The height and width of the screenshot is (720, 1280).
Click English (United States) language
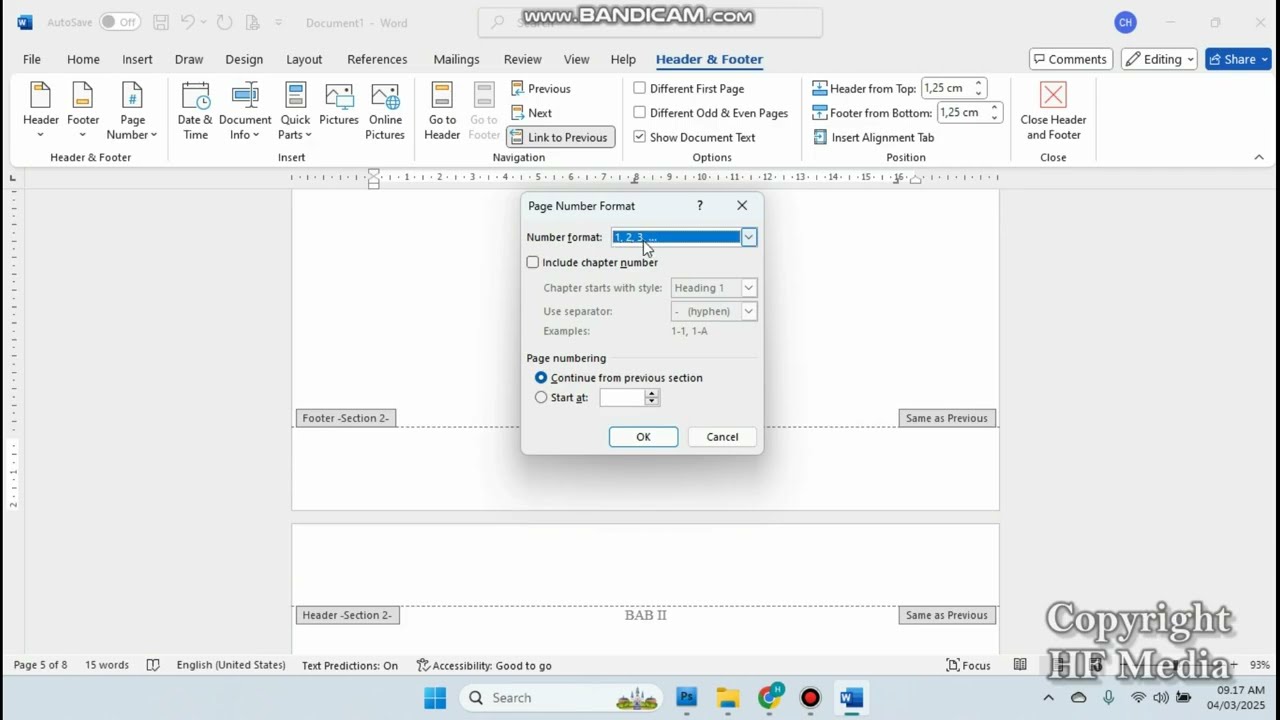pyautogui.click(x=231, y=665)
